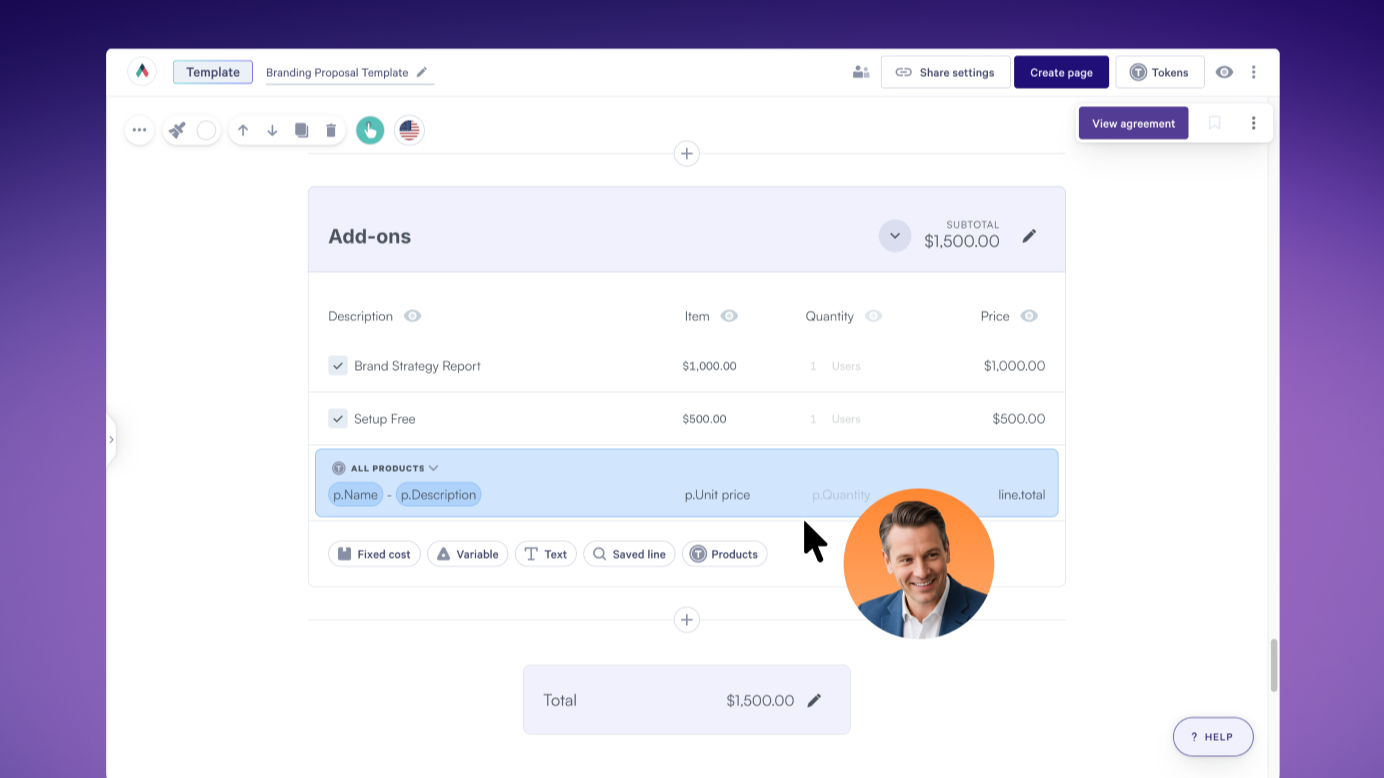Uncheck the Brand Strategy Report row
This screenshot has width=1384, height=778.
click(x=338, y=365)
